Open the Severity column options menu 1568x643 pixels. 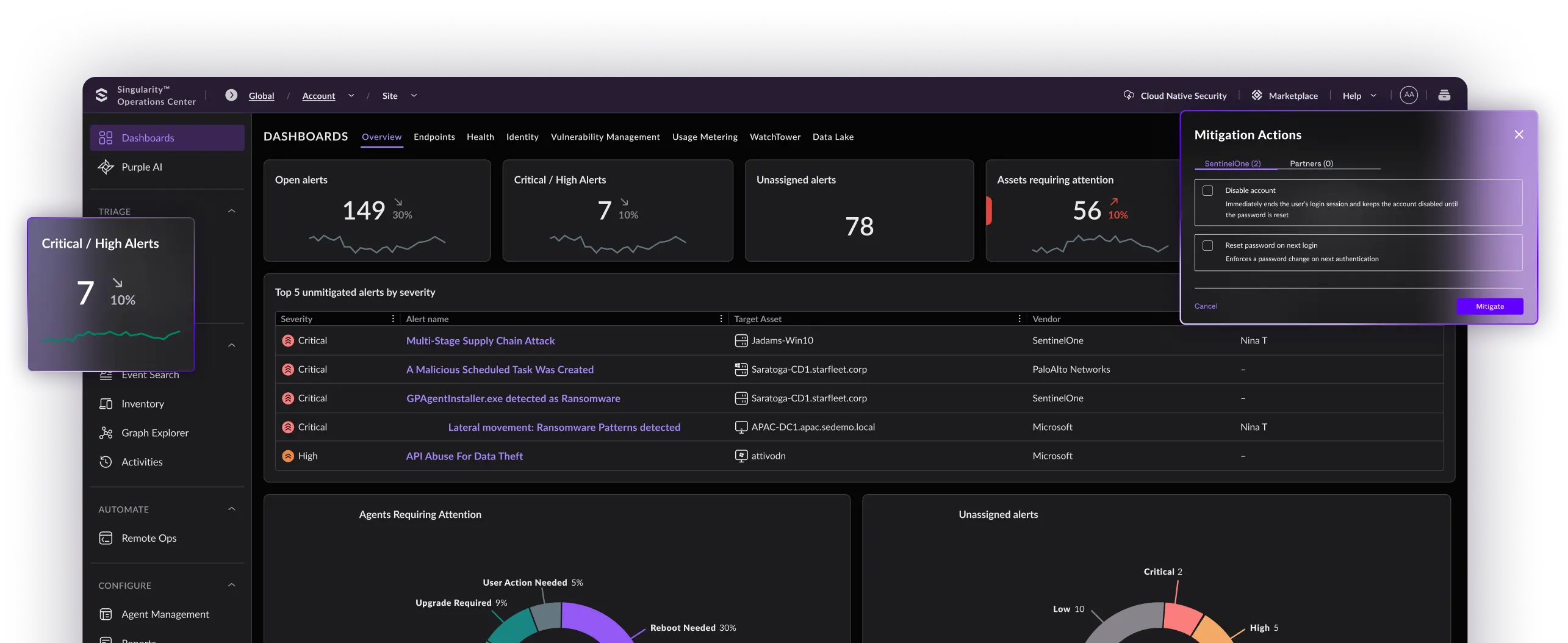[x=393, y=319]
